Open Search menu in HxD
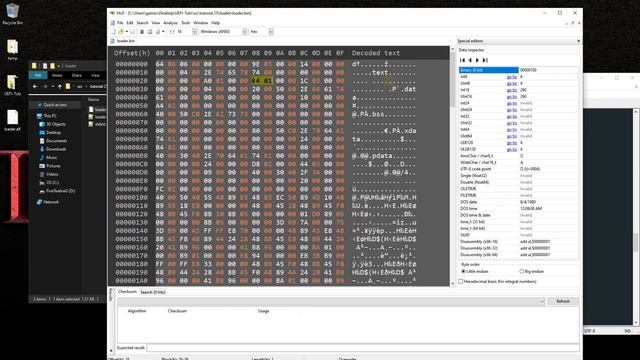The height and width of the screenshot is (360, 640). [142, 23]
